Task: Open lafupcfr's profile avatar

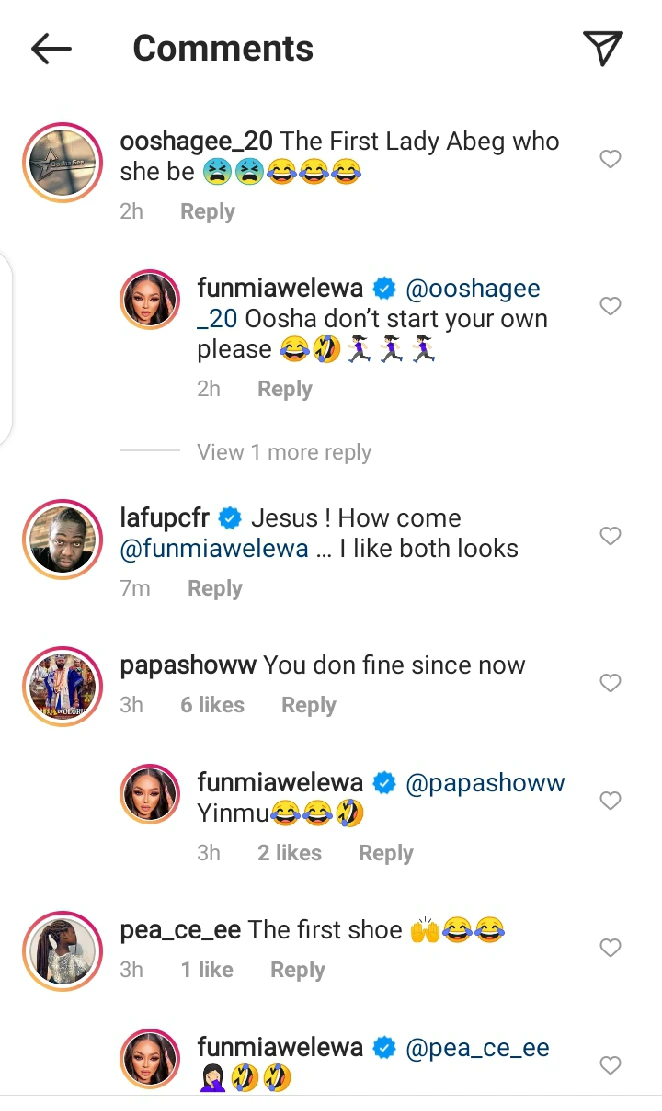Action: 62,538
